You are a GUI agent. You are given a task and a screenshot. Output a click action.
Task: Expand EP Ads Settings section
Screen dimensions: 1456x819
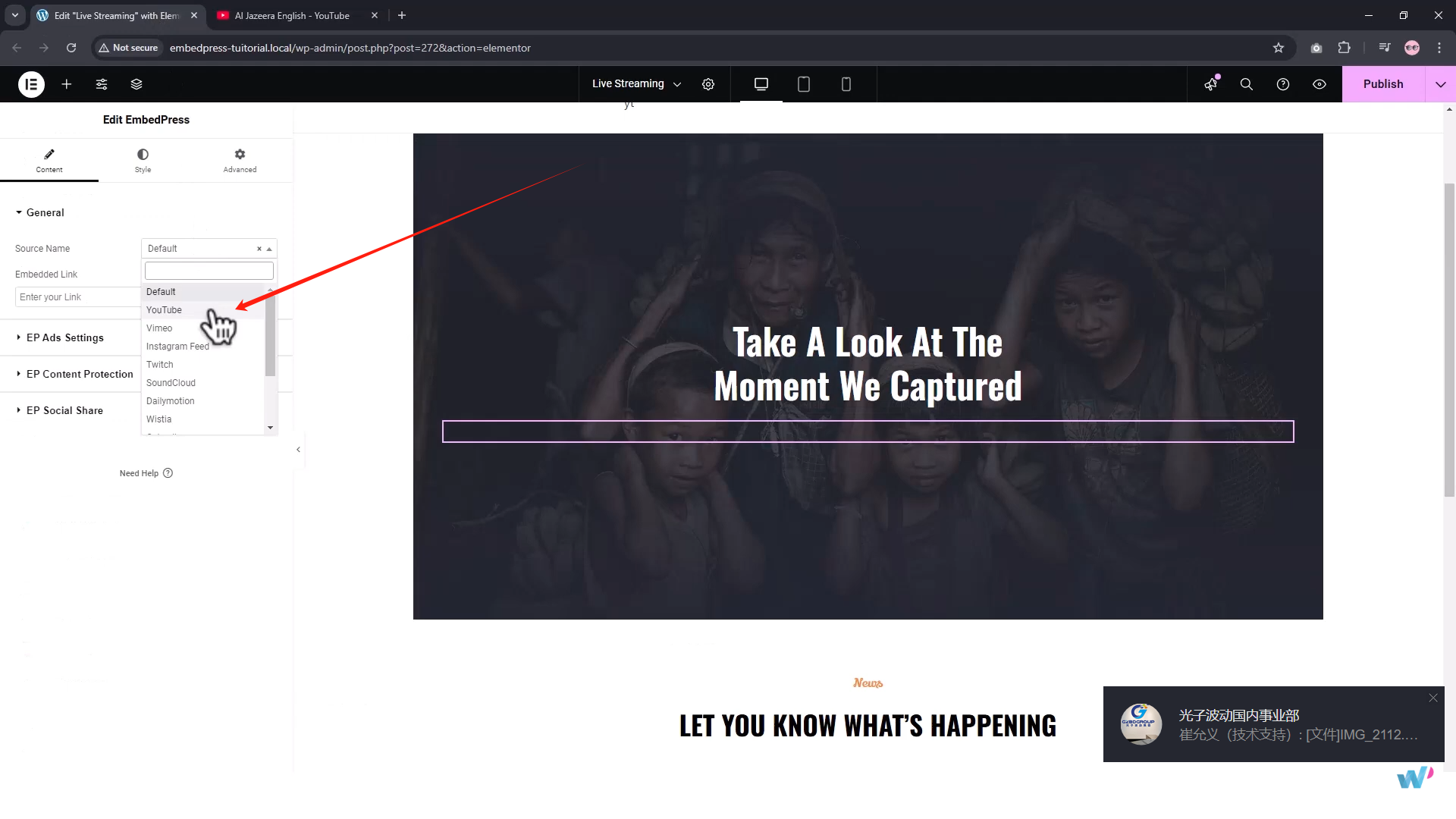[x=64, y=337]
